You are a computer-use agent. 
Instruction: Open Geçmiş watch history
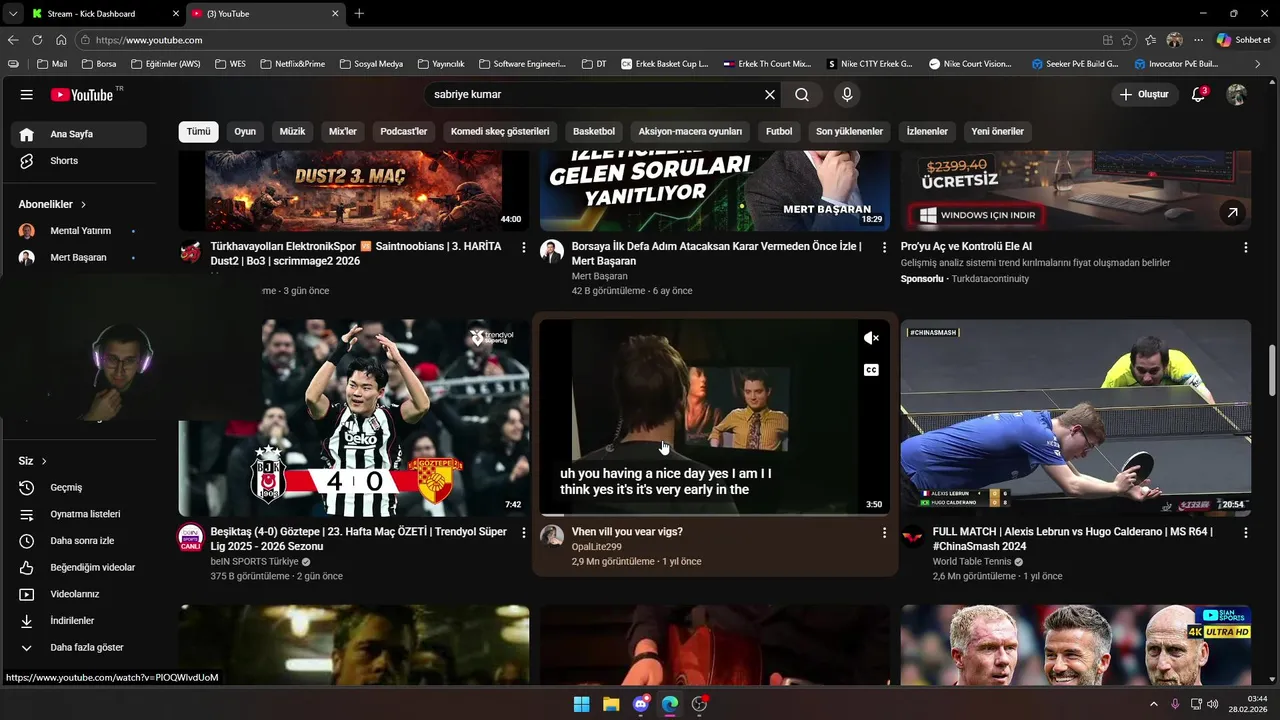point(79,487)
